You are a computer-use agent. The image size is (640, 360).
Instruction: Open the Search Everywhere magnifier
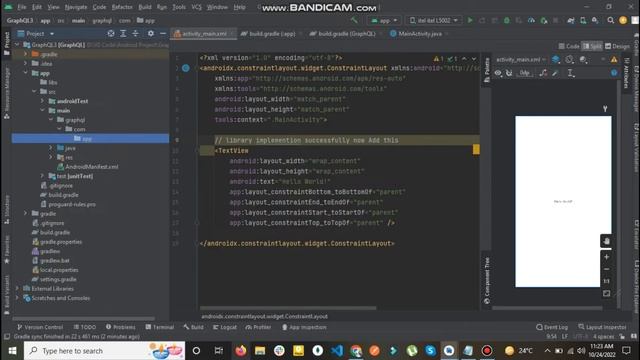[611, 20]
